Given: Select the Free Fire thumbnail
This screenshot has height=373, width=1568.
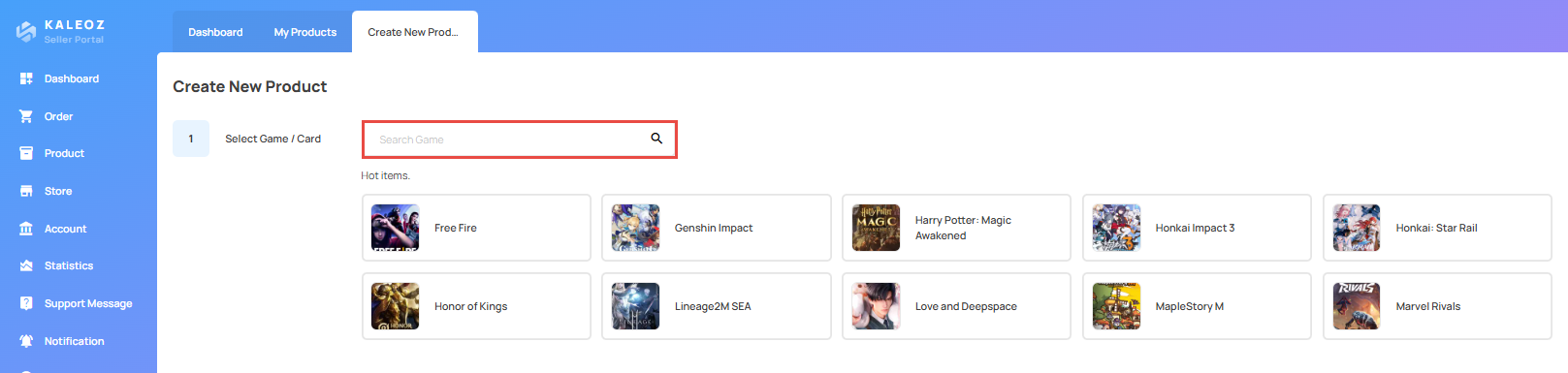Looking at the screenshot, I should (x=396, y=228).
